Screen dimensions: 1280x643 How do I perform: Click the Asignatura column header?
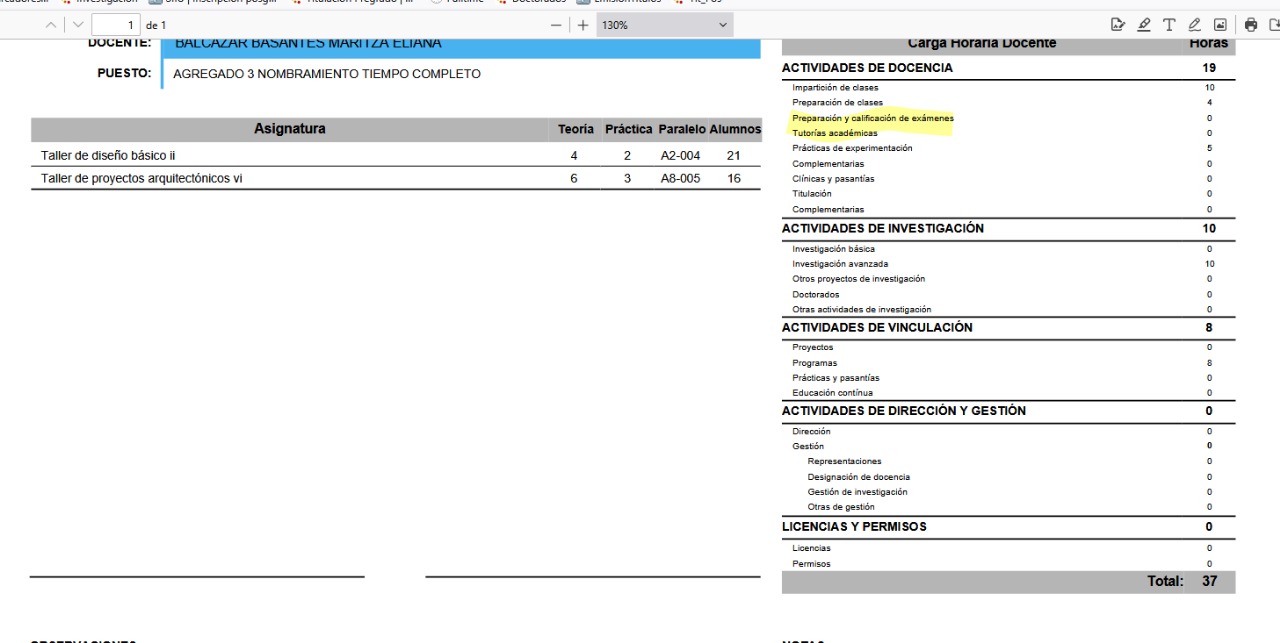click(290, 129)
